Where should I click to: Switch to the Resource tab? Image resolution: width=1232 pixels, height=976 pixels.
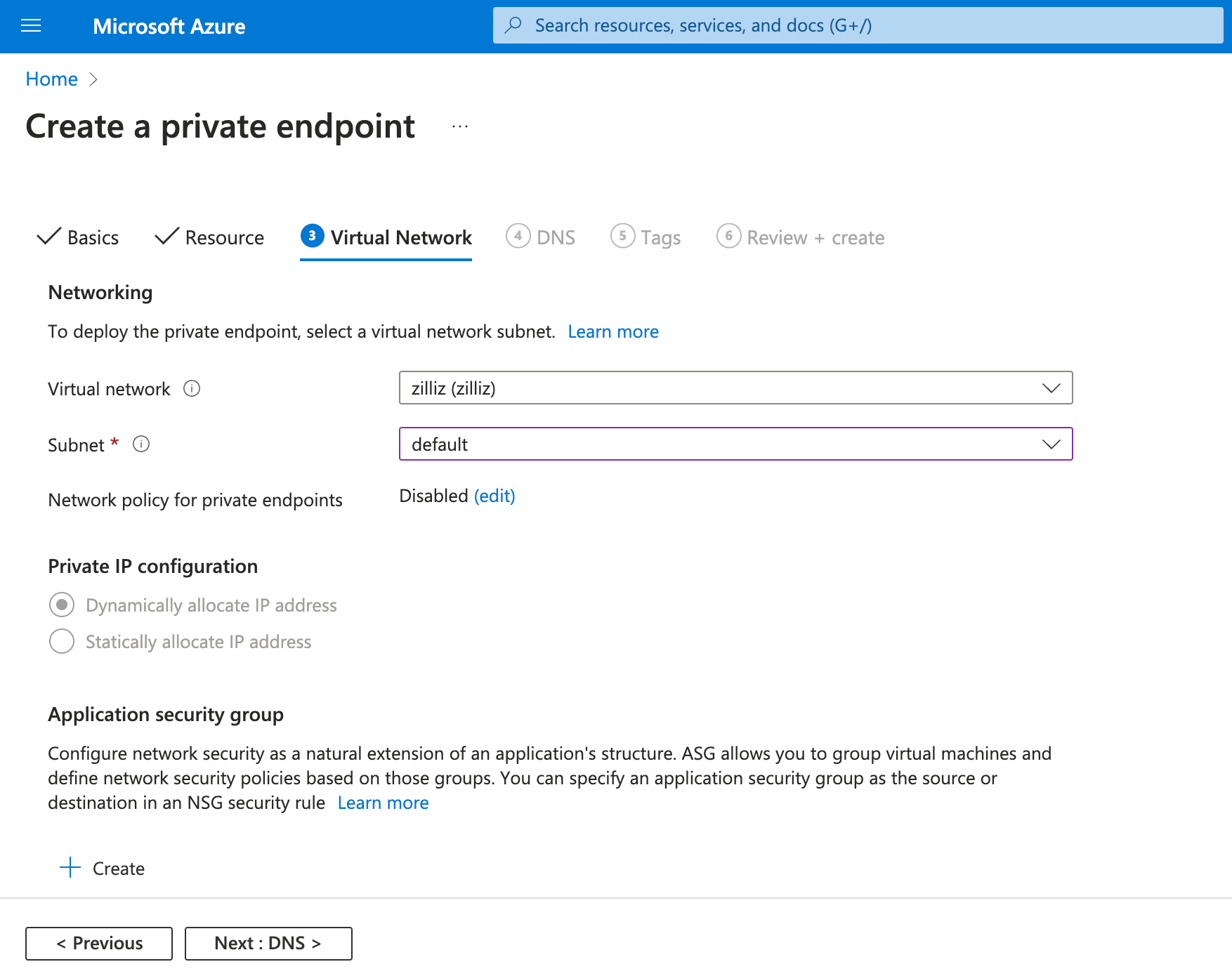pos(209,237)
